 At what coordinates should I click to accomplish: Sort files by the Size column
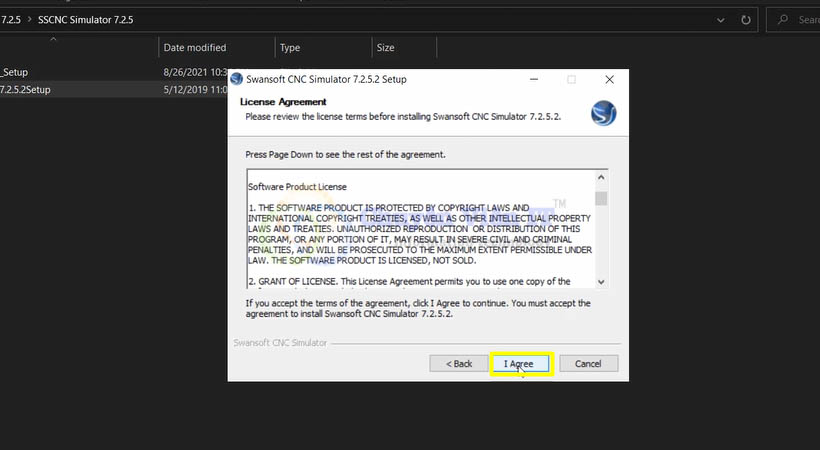[385, 47]
